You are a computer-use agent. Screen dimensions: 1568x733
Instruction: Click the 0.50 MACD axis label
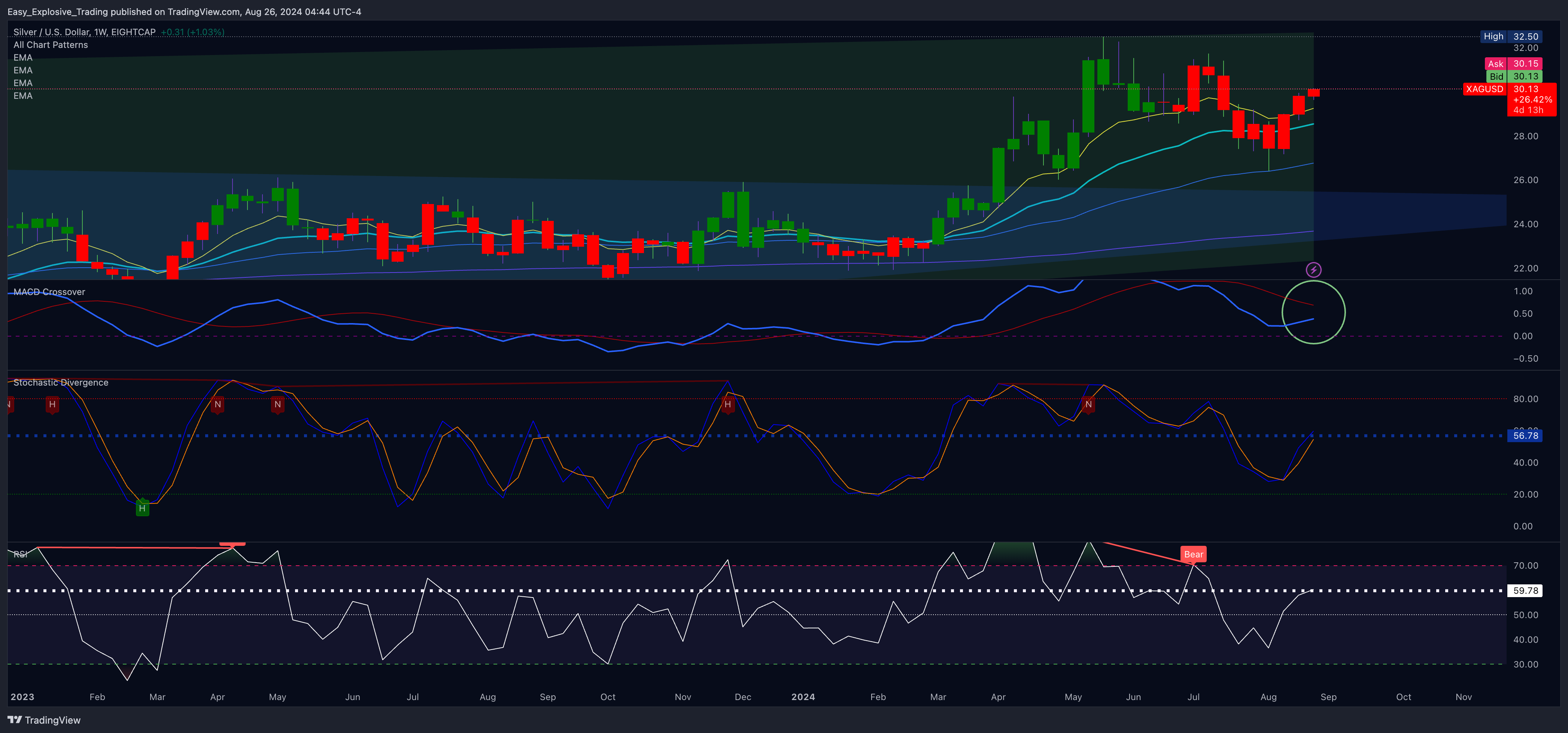coord(1523,314)
